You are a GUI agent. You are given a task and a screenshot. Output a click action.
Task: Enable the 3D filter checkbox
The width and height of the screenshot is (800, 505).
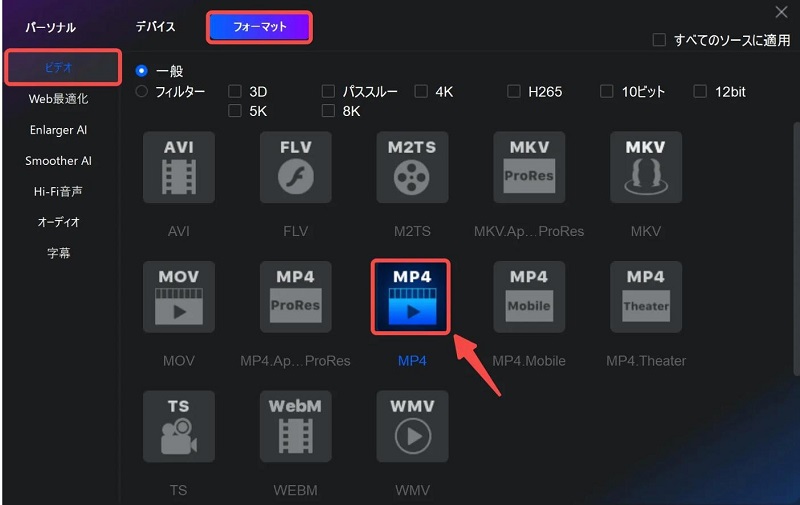click(235, 91)
